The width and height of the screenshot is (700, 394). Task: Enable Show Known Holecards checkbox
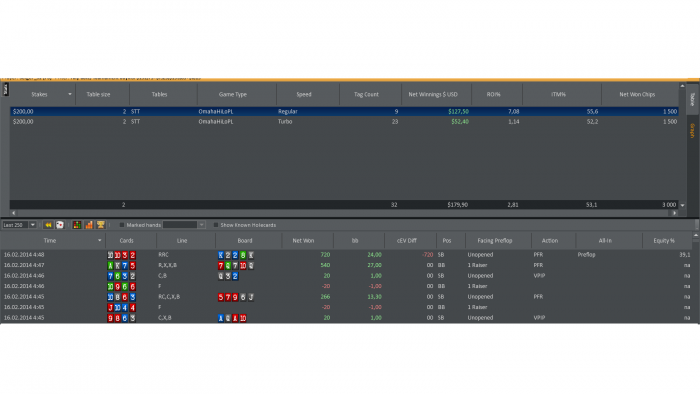216,225
